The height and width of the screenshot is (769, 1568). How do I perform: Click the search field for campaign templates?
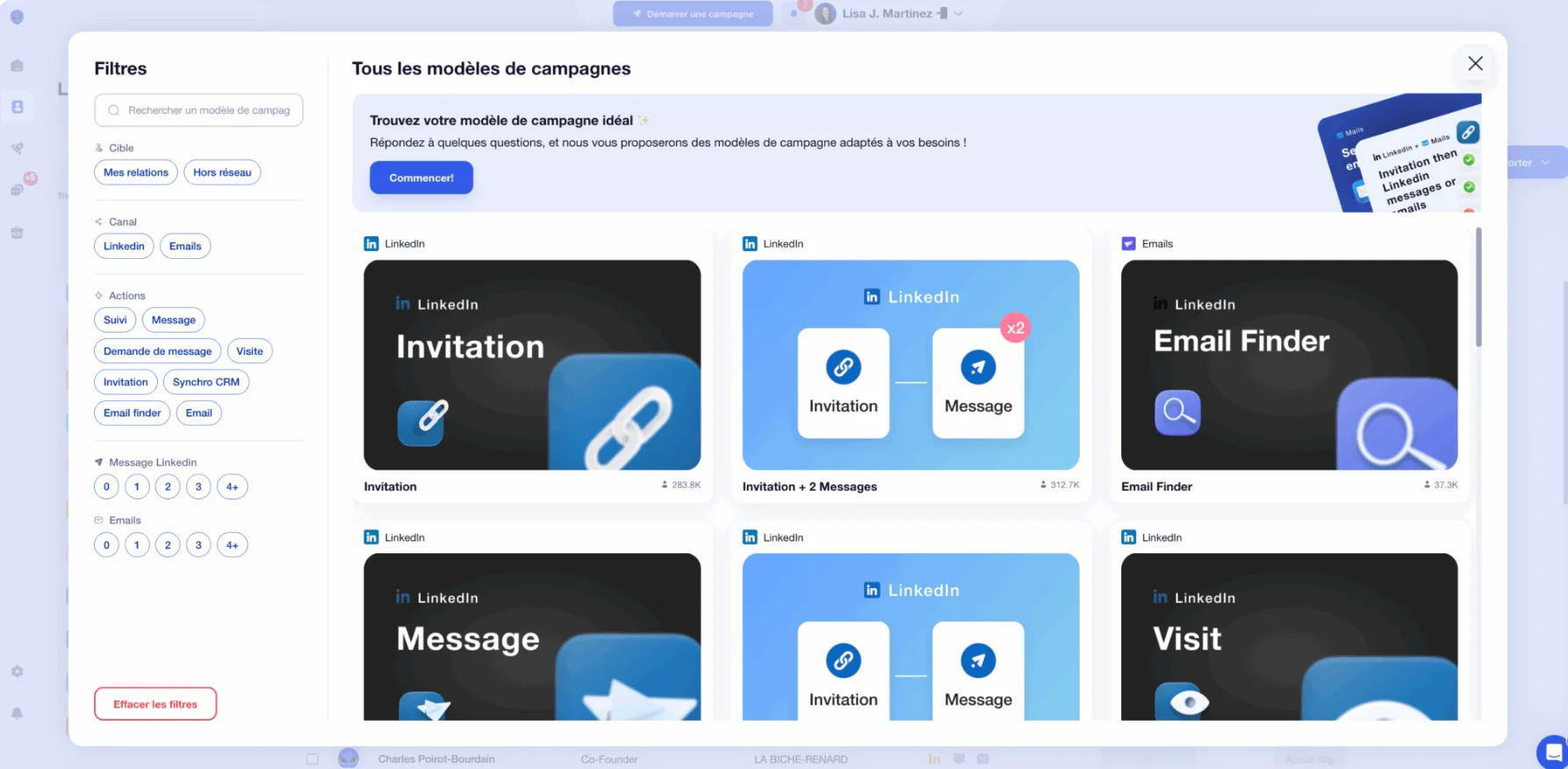(x=198, y=110)
